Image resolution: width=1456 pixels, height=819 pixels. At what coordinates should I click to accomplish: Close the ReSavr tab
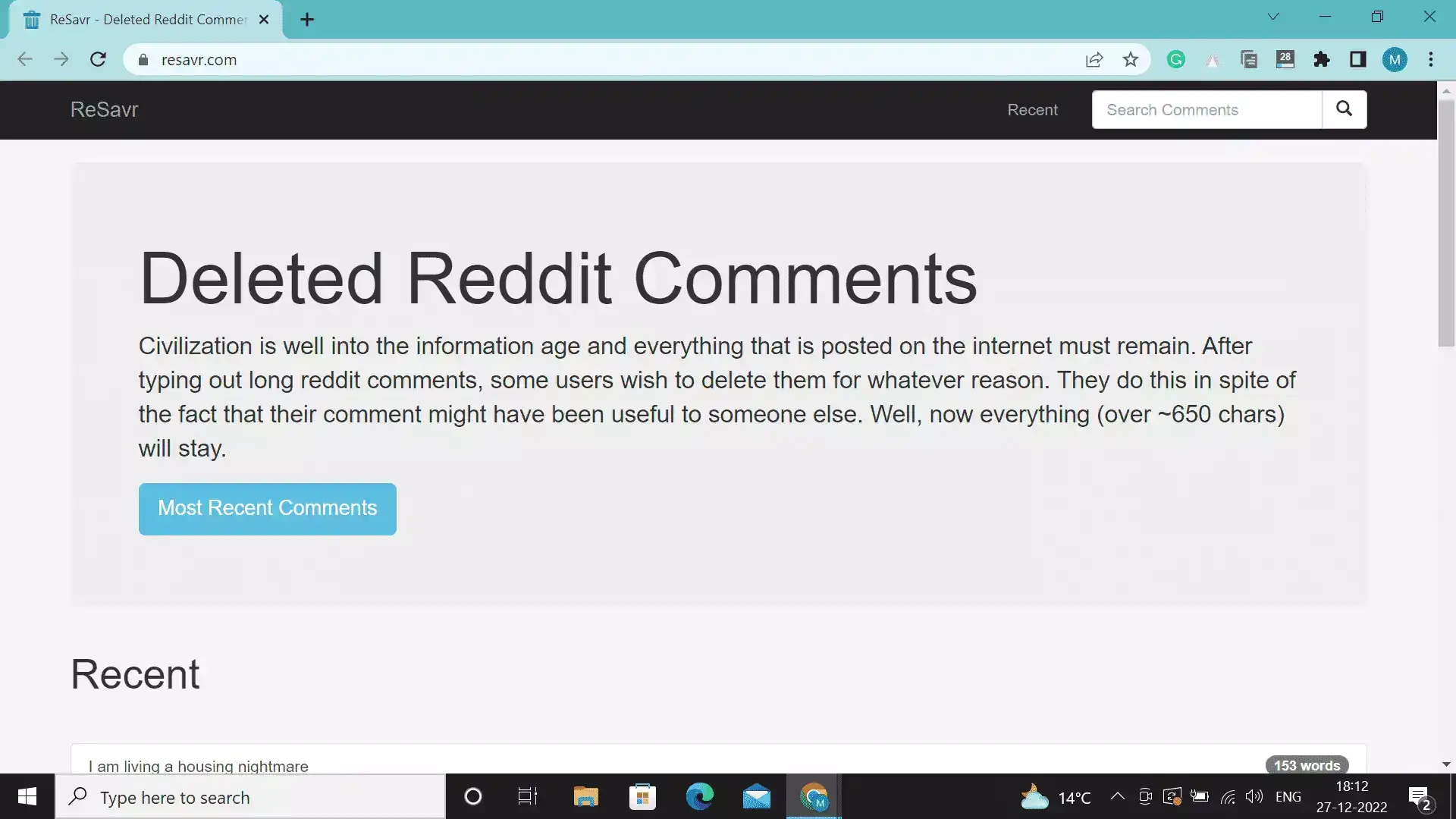pyautogui.click(x=263, y=20)
